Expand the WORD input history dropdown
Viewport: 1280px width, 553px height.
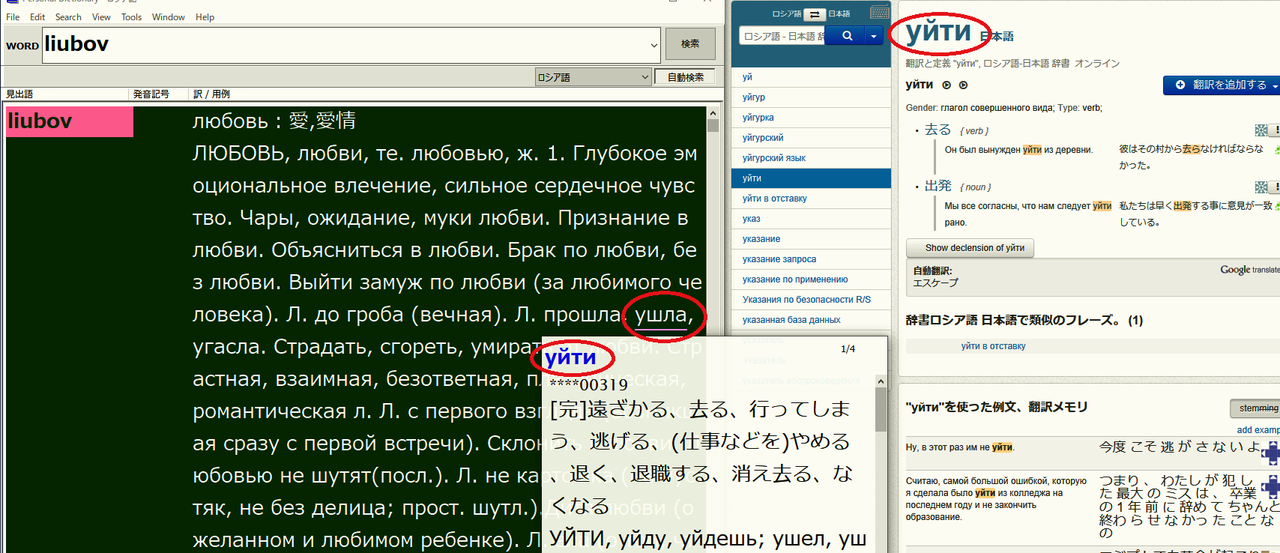(654, 45)
